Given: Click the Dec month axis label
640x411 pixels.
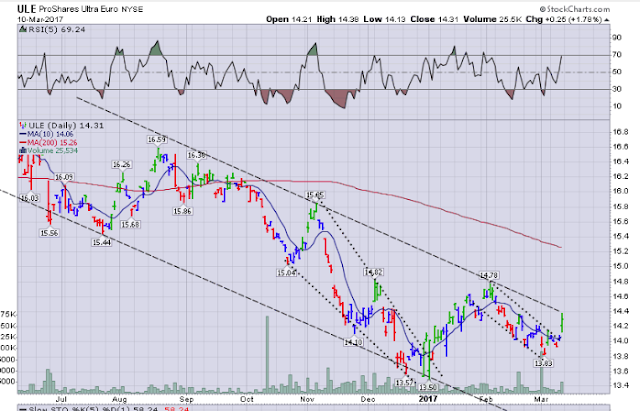Looking at the screenshot, I should tap(368, 399).
